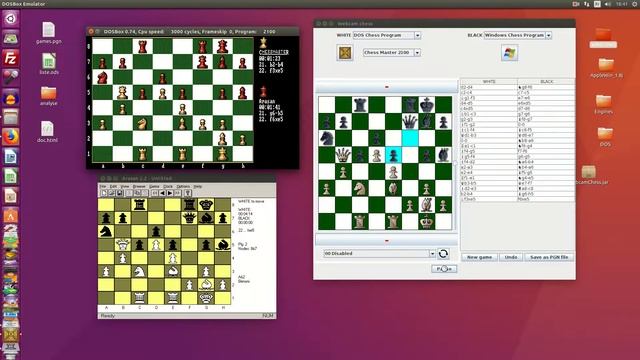Image resolution: width=640 pixels, height=360 pixels.
Task: Open the spreadsheet app in the launcher
Action: click(x=10, y=176)
